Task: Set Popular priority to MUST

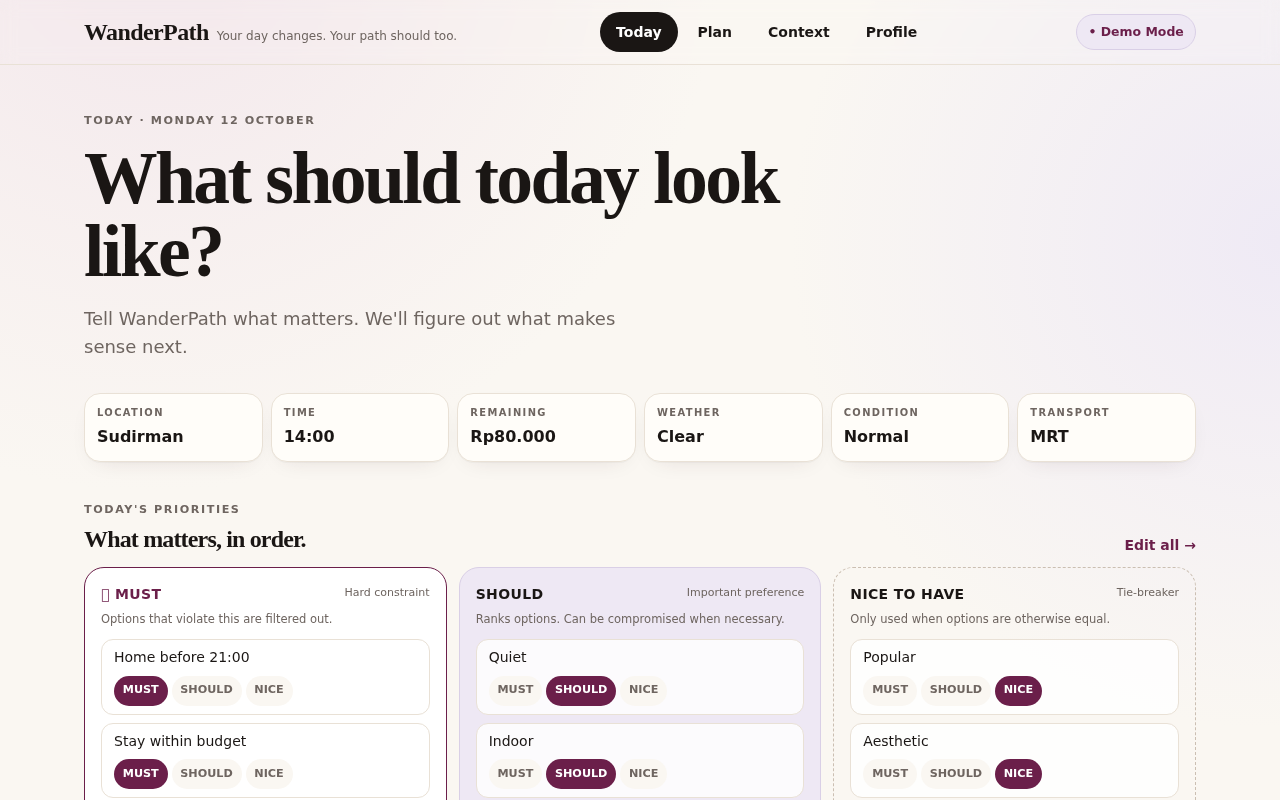Action: pyautogui.click(x=890, y=690)
